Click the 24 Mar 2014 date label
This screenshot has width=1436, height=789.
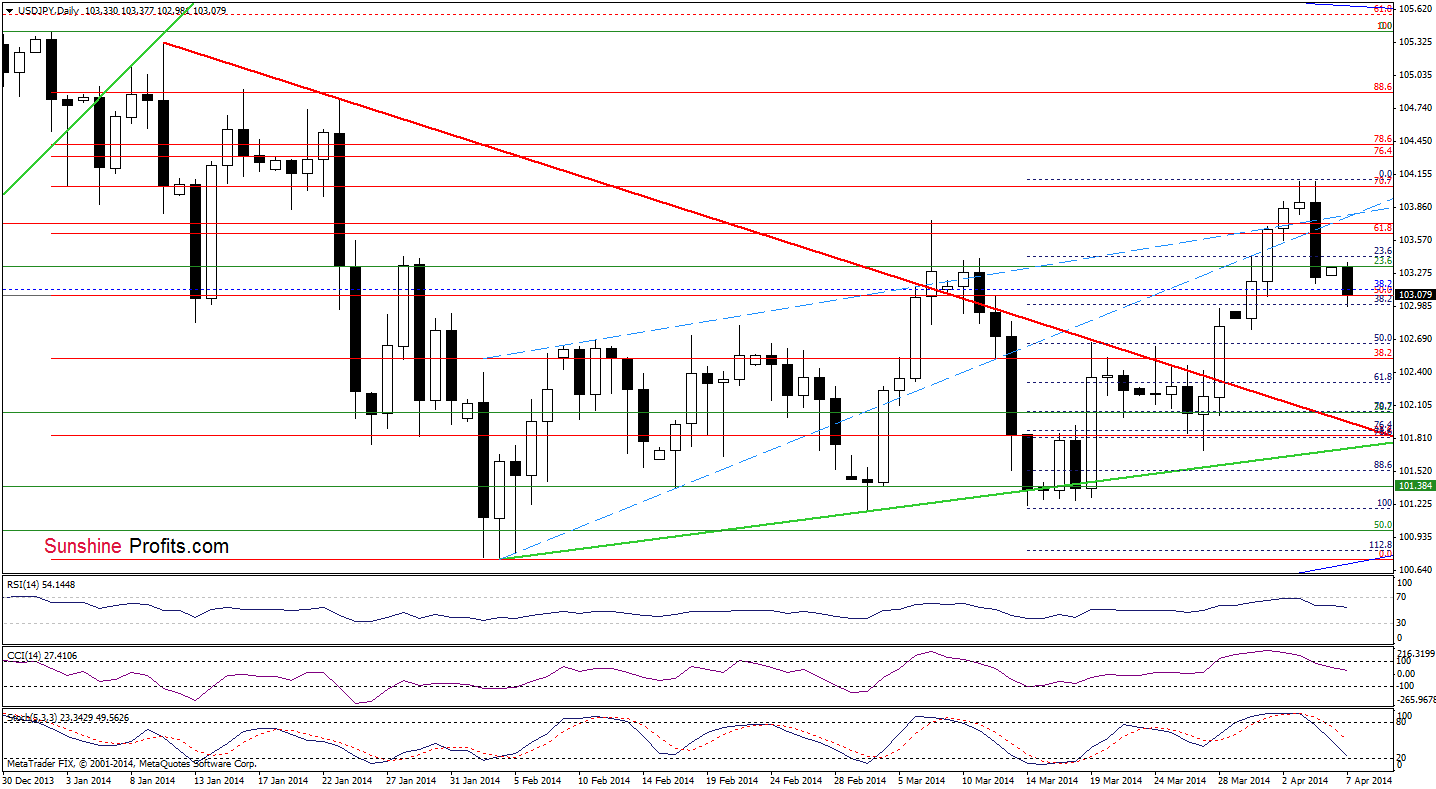[1182, 780]
